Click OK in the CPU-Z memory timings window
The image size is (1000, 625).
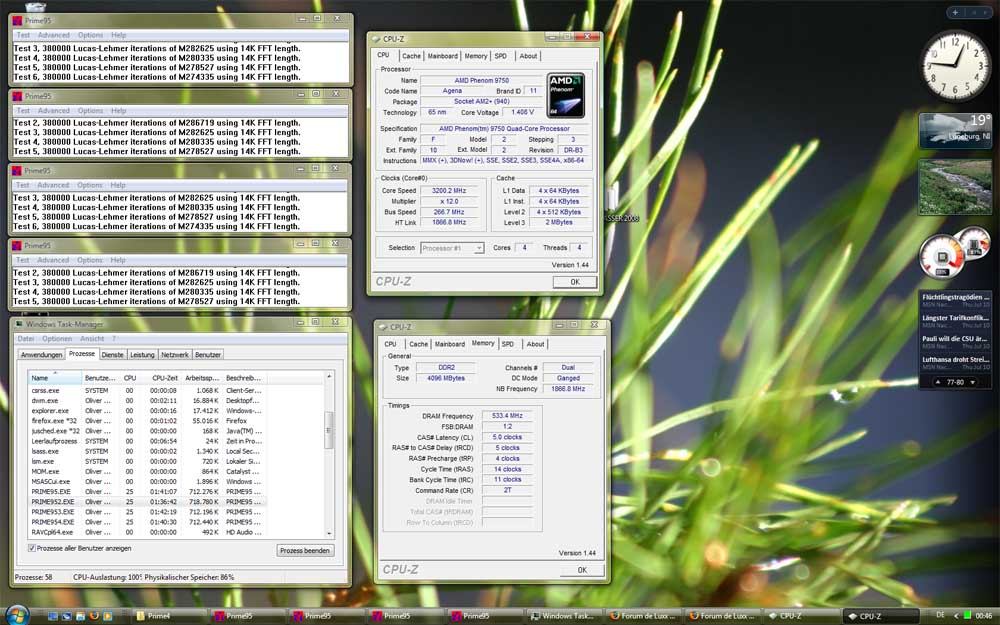(582, 570)
